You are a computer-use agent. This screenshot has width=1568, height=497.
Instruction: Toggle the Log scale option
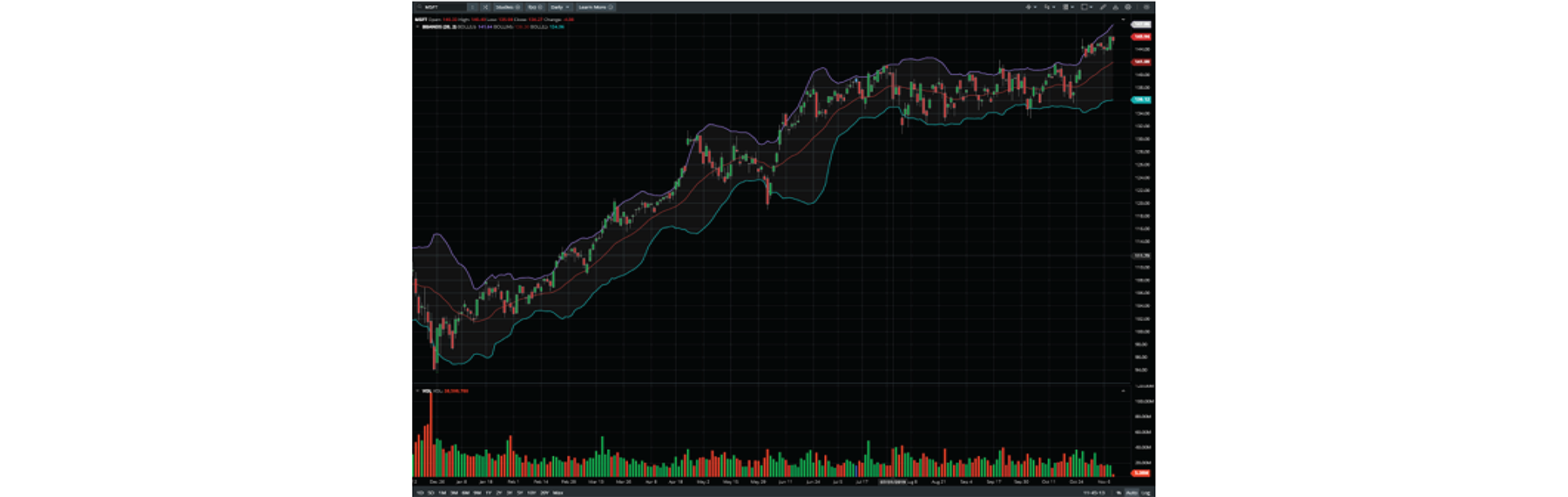(x=1146, y=493)
